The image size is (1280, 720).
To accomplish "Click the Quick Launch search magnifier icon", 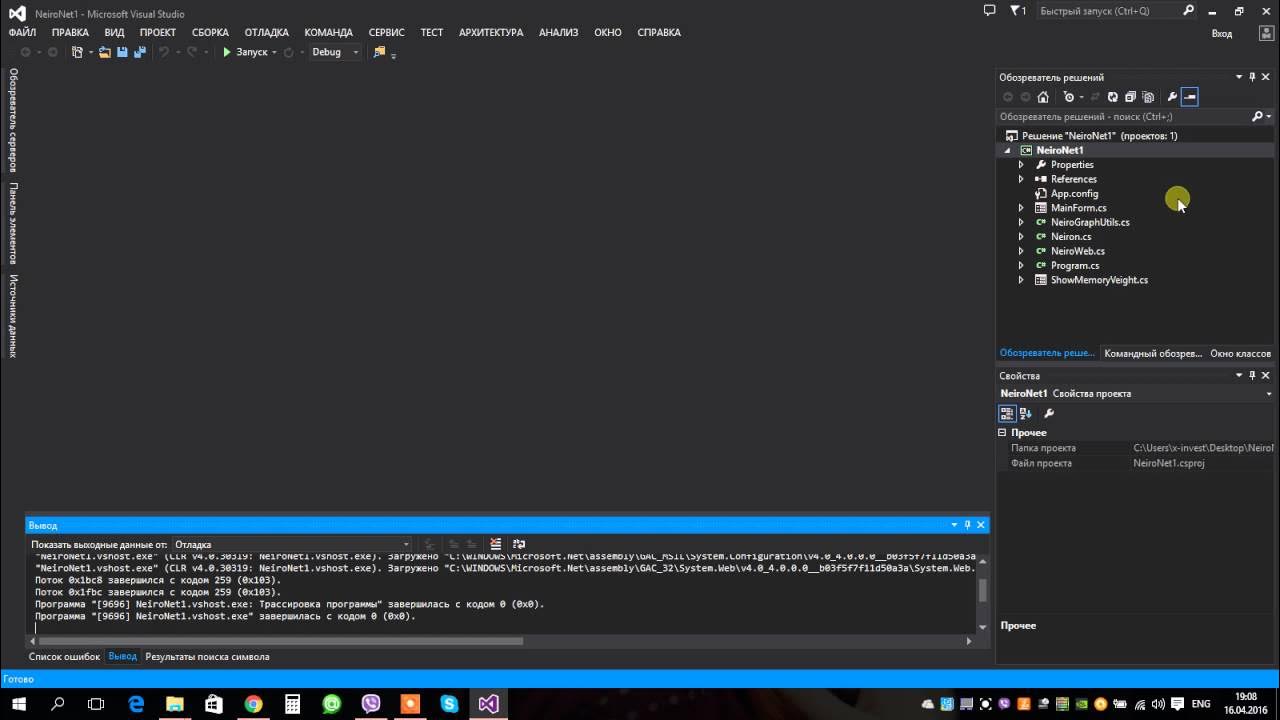I will [1189, 11].
